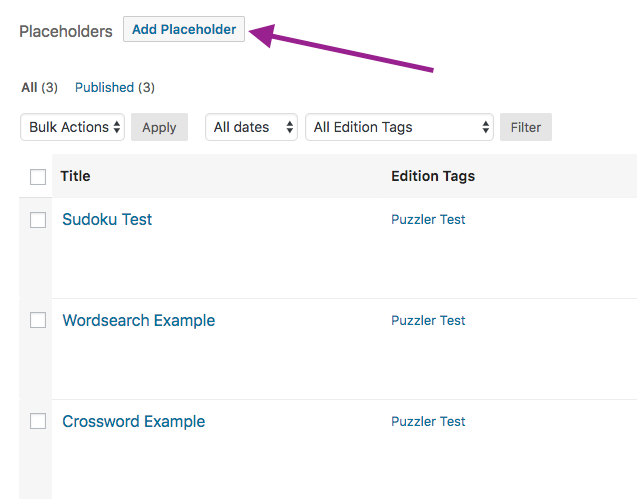Apply the selected bulk action
The image size is (637, 499).
(x=159, y=127)
